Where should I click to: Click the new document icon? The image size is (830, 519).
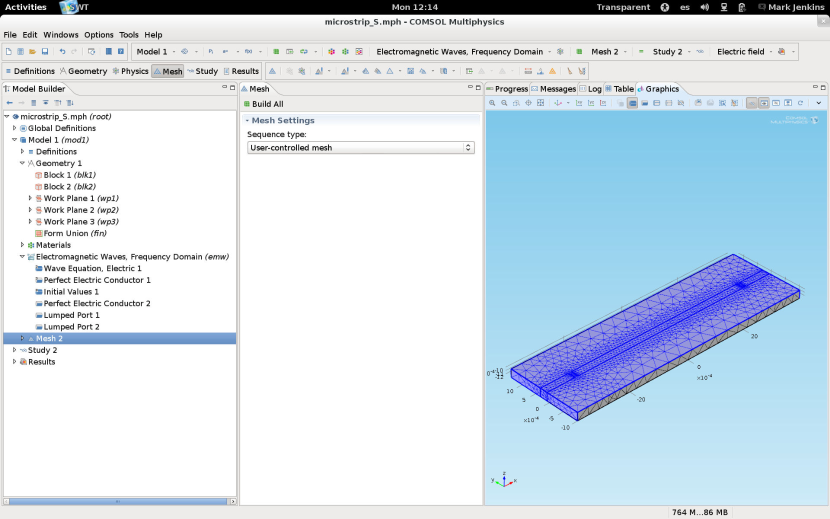pyautogui.click(x=9, y=52)
